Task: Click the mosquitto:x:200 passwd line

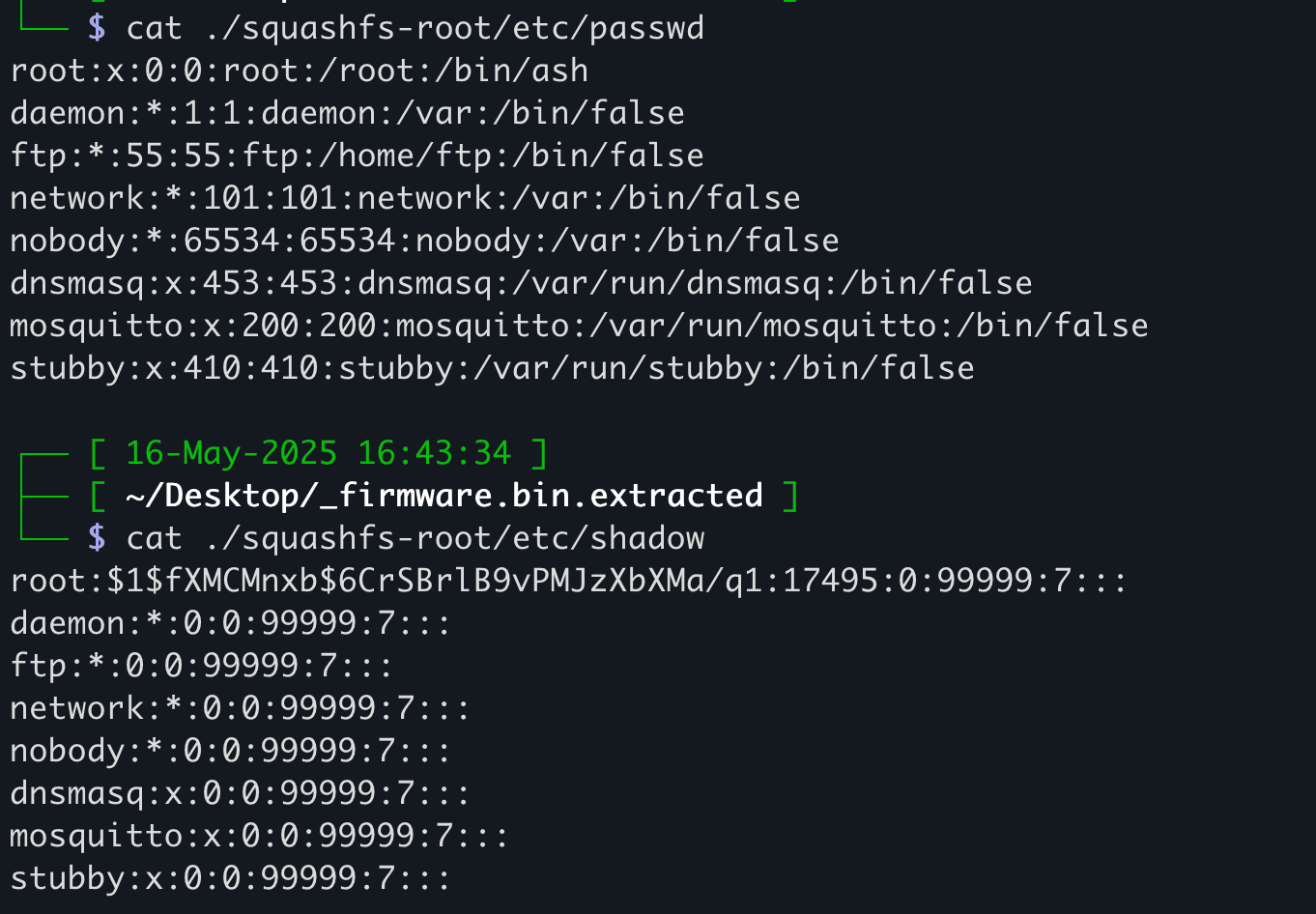Action: tap(579, 326)
